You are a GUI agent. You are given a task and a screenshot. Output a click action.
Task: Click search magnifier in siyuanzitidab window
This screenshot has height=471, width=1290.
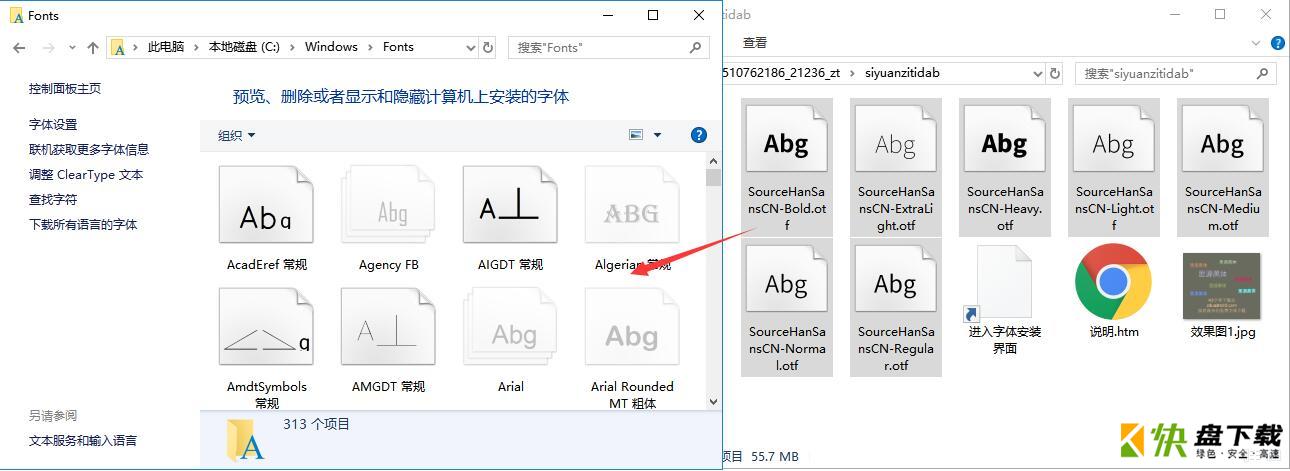click(x=1263, y=73)
